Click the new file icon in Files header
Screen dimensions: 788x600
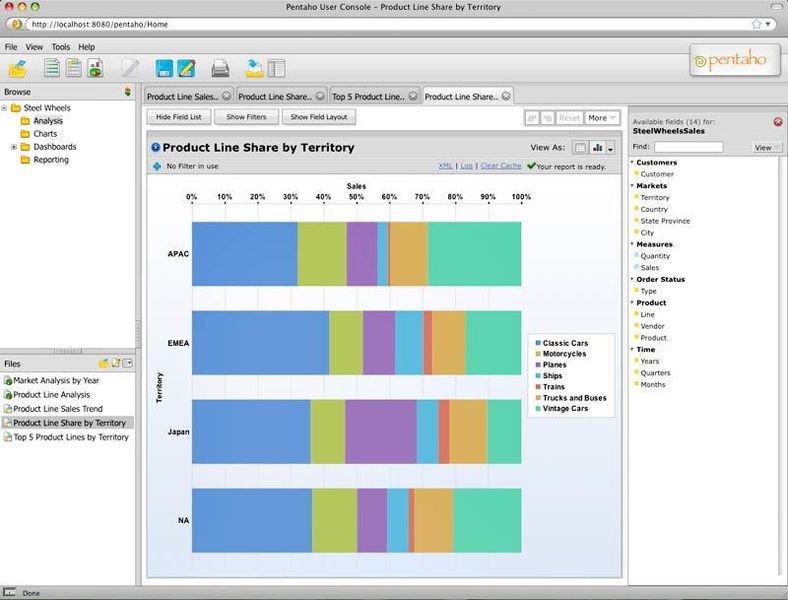coord(116,363)
